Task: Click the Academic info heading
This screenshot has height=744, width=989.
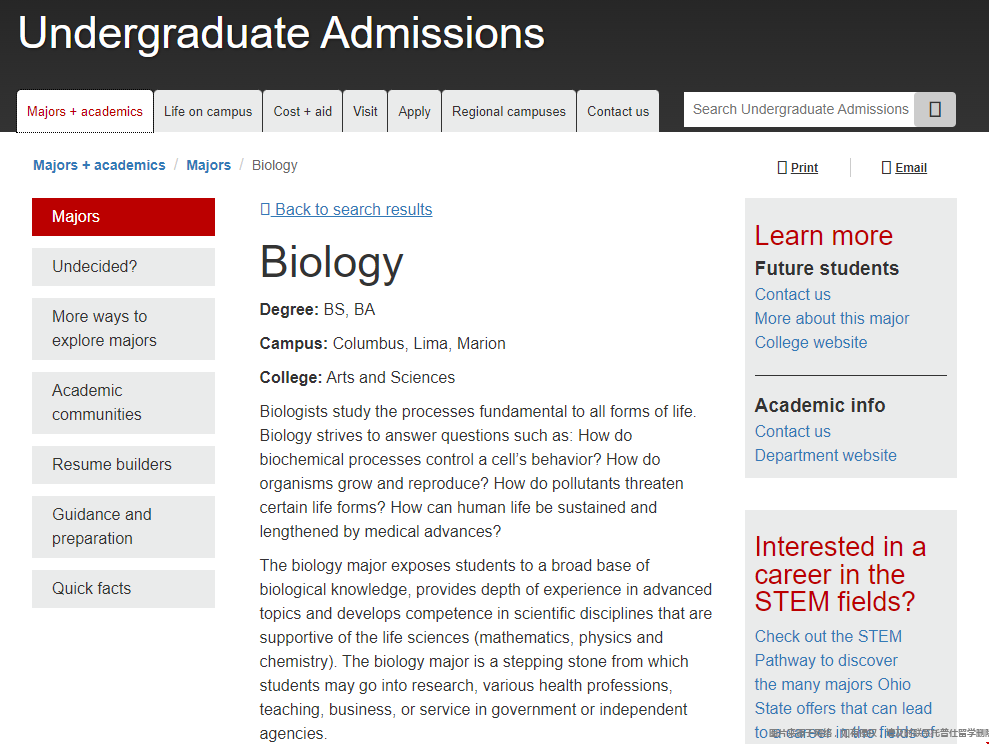Action: coord(820,405)
